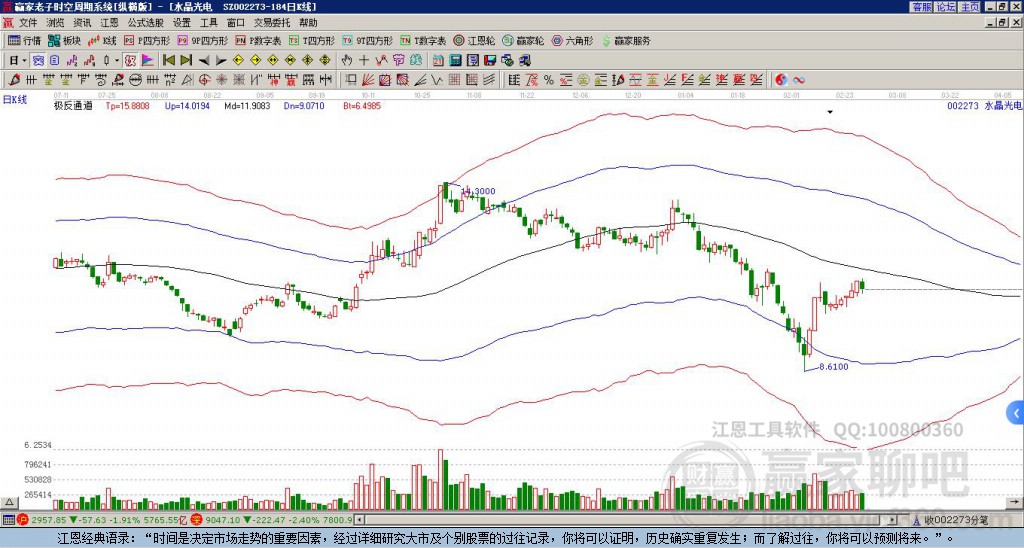Open the 赢家轮 wheel tool
Image resolution: width=1024 pixels, height=548 pixels.
pyautogui.click(x=523, y=40)
